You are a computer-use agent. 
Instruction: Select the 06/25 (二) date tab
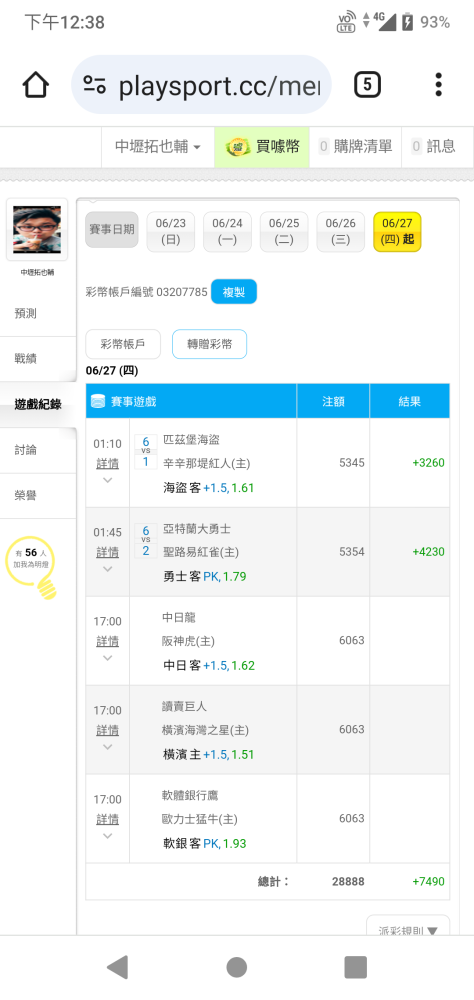pos(284,232)
